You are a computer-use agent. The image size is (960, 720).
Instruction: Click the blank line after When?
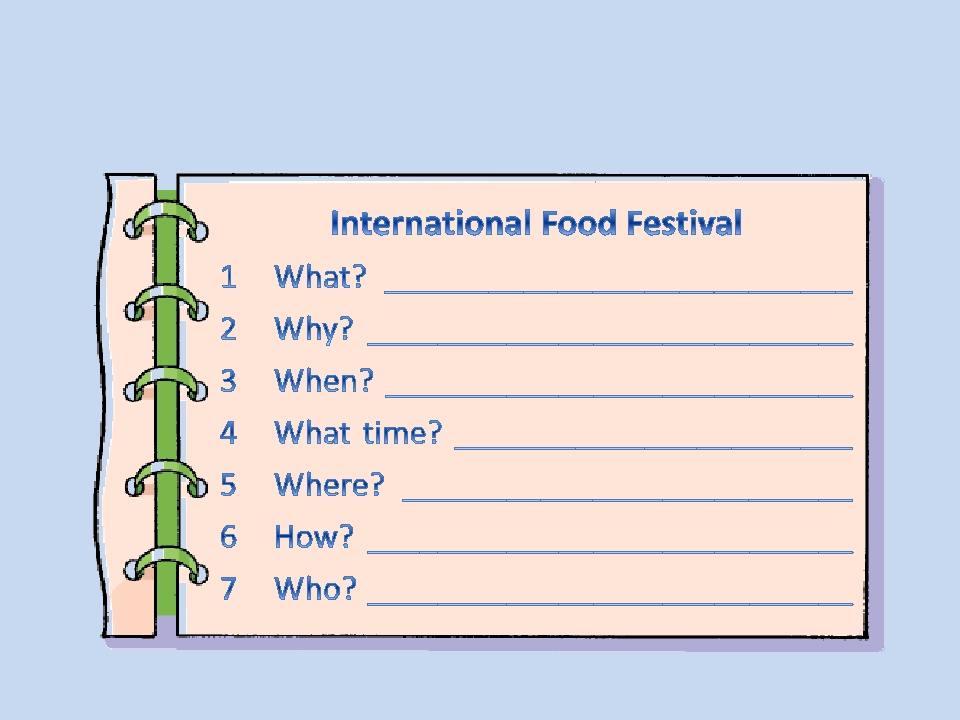point(619,396)
